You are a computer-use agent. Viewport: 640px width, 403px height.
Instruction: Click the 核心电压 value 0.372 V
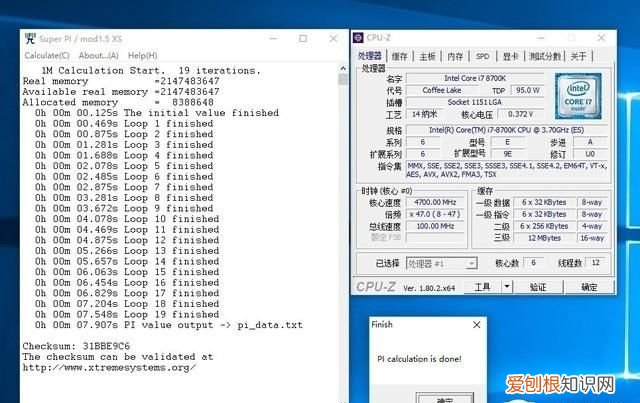click(x=520, y=114)
